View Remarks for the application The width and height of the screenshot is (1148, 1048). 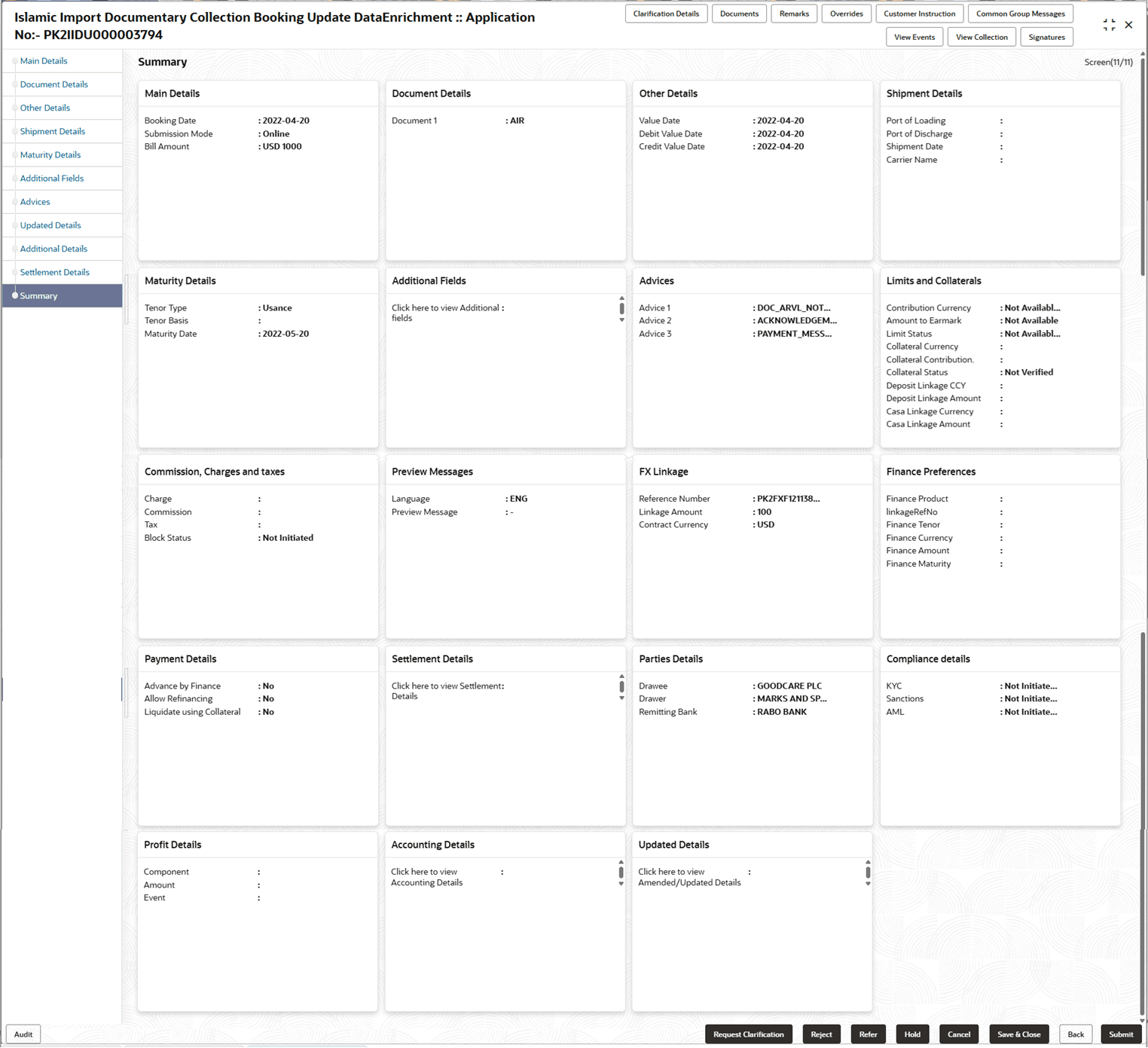pyautogui.click(x=793, y=13)
